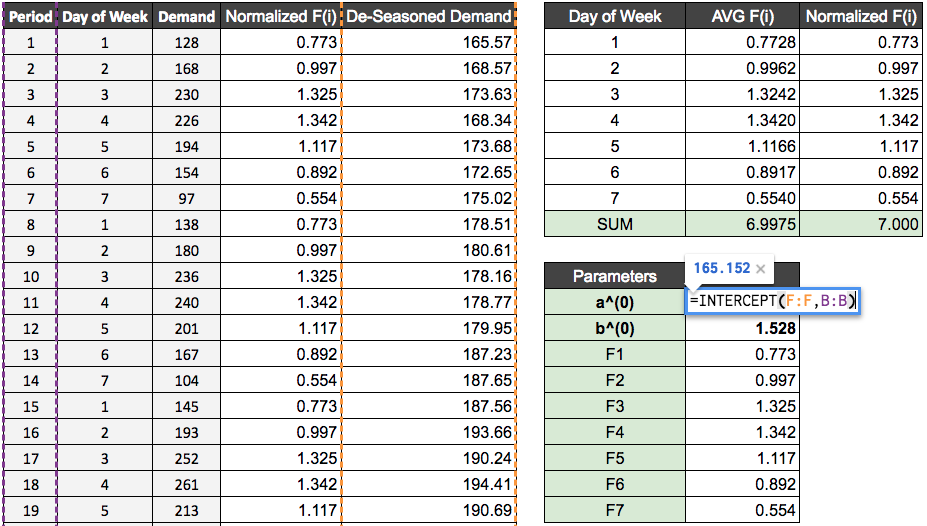This screenshot has width=927, height=526.
Task: Close the 165.152 formula result tooltip
Action: click(x=760, y=268)
